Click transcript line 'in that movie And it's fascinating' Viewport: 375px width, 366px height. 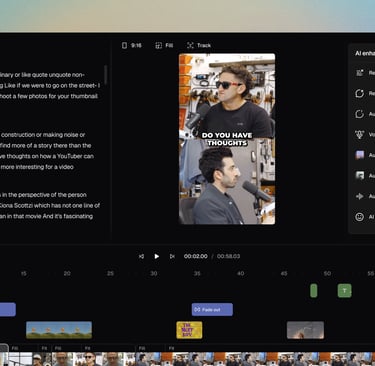click(x=46, y=216)
